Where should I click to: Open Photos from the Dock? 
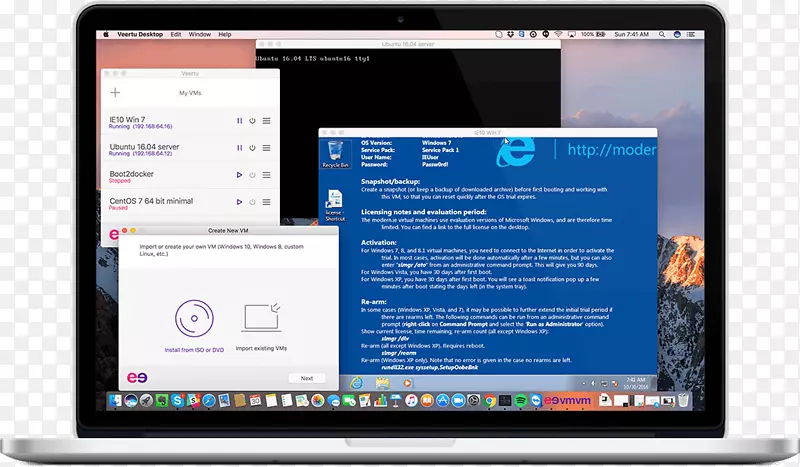pyautogui.click(x=318, y=400)
